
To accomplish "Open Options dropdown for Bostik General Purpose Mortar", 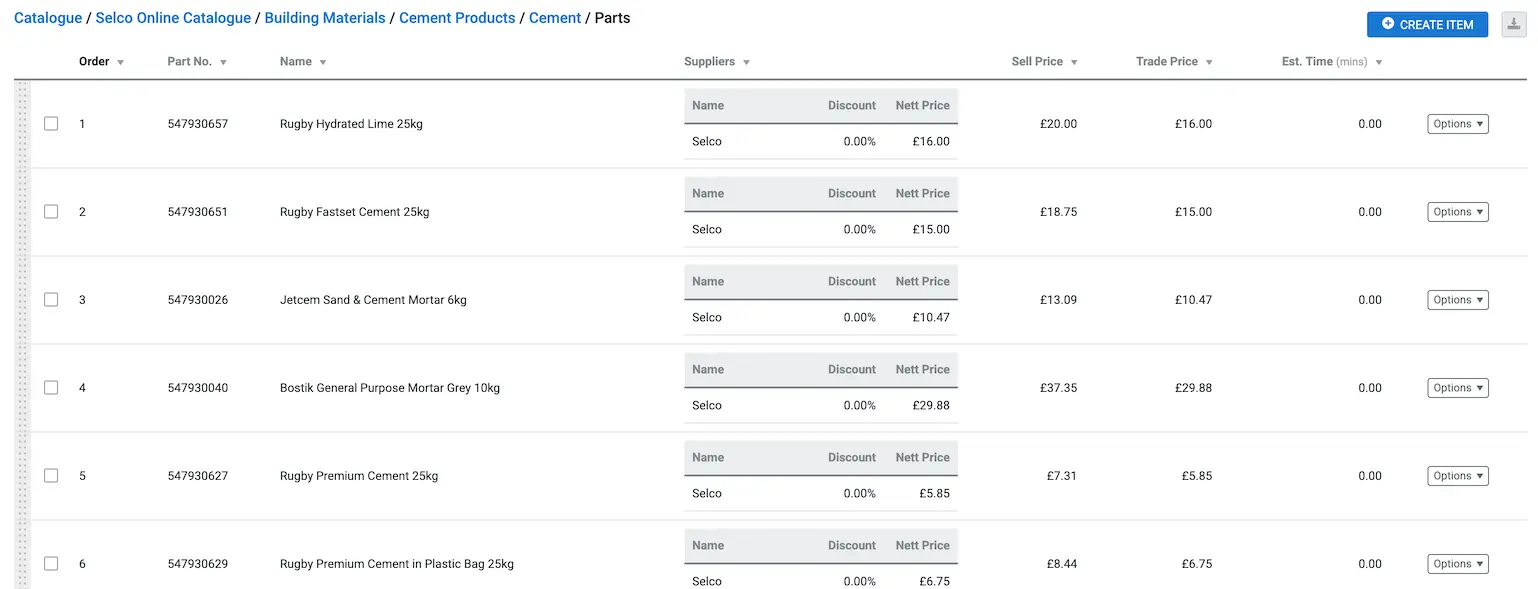I will click(1458, 388).
